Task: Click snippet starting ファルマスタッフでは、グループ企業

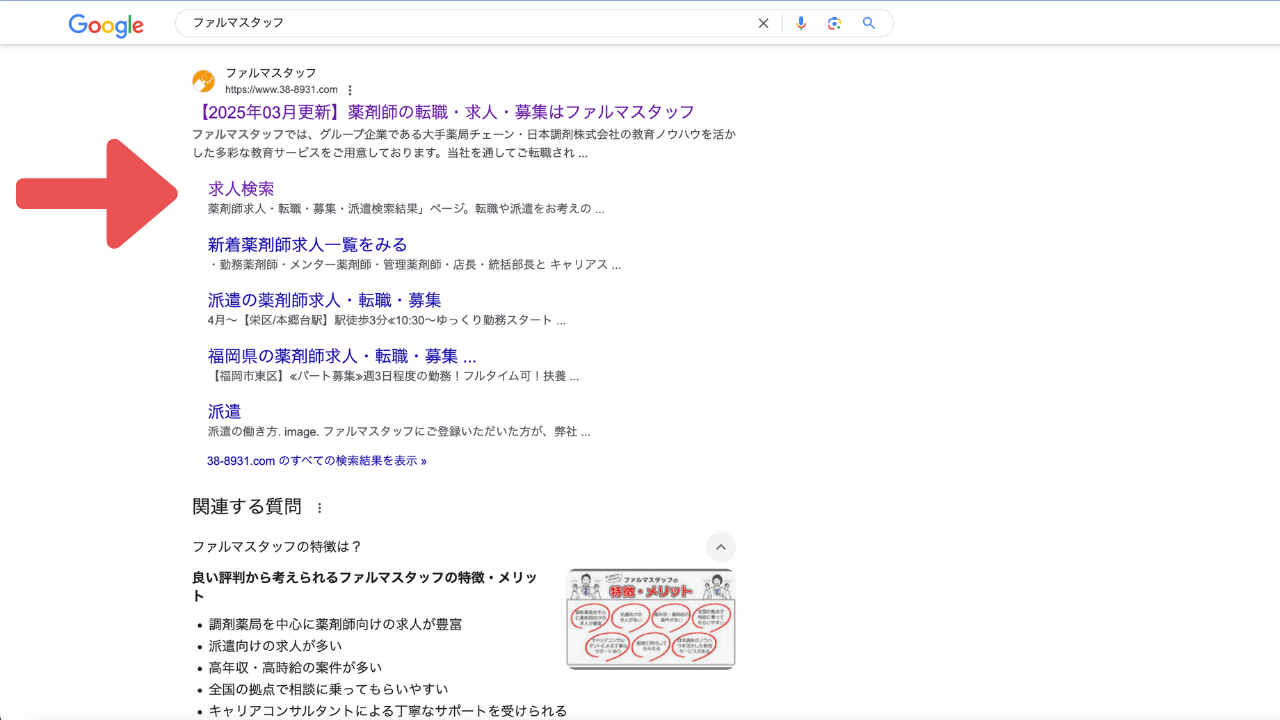Action: [x=464, y=144]
